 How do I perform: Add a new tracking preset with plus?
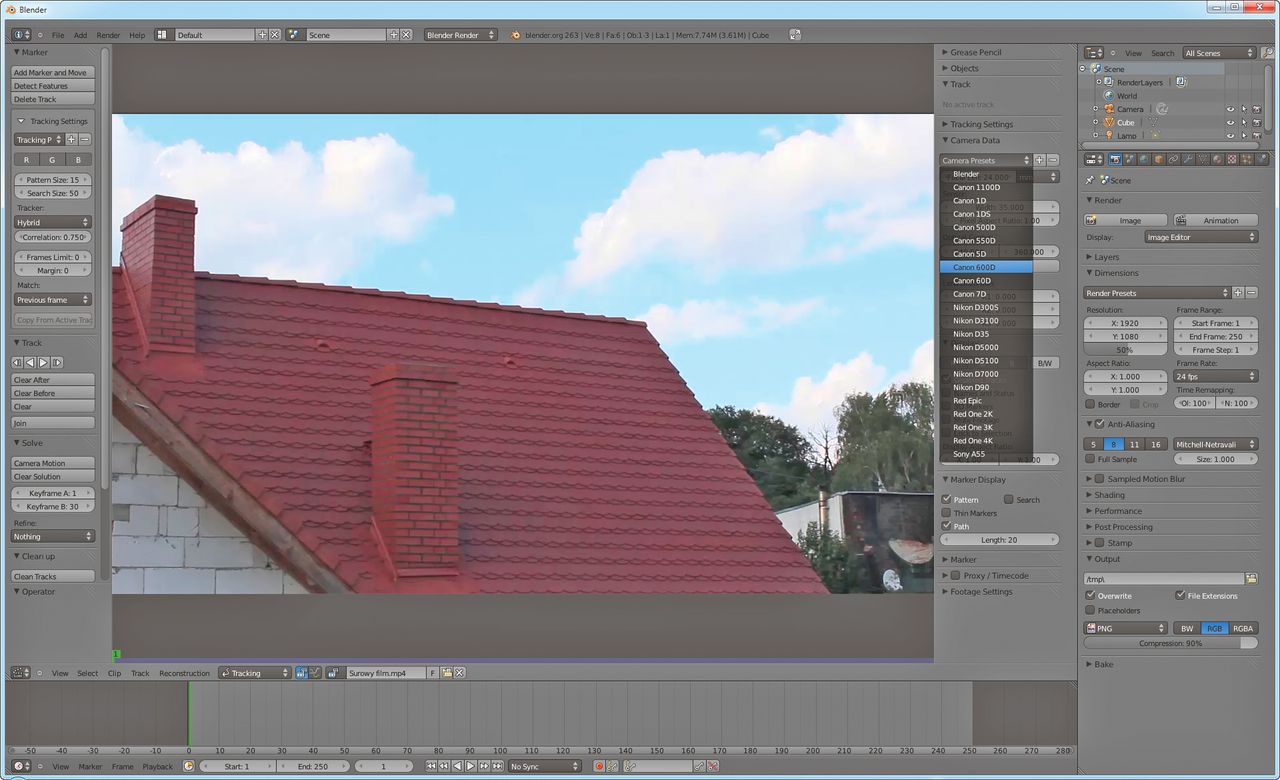71,140
